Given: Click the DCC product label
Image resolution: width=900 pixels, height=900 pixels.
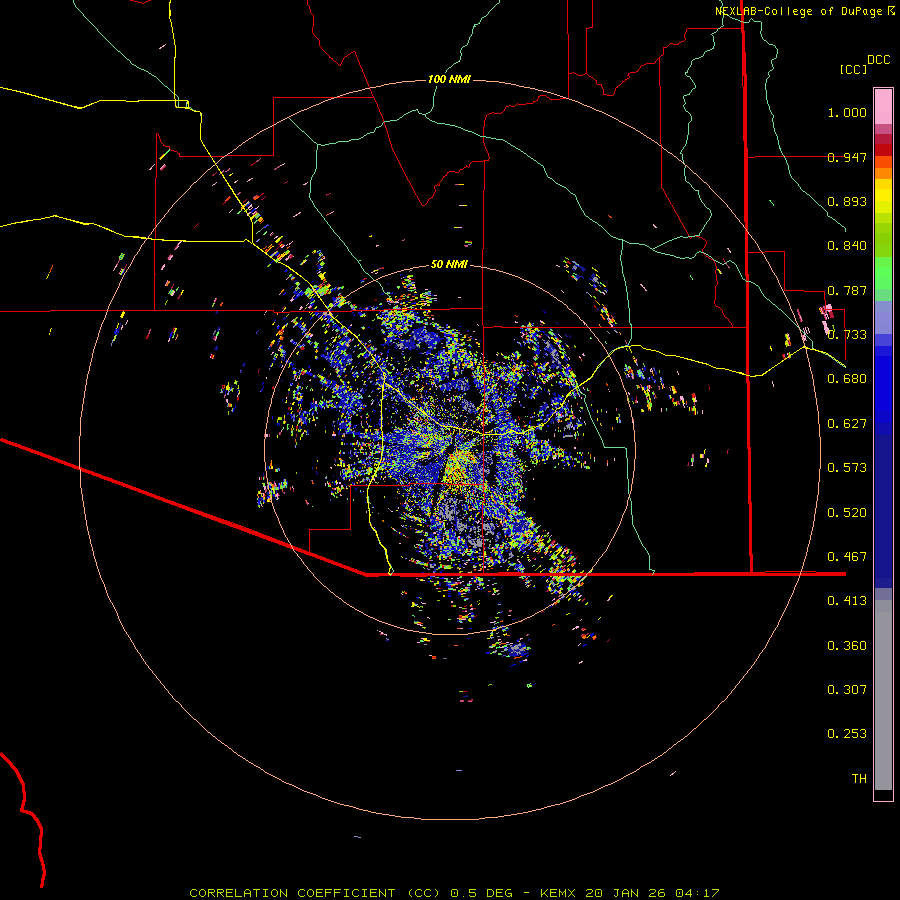Looking at the screenshot, I should (x=879, y=60).
